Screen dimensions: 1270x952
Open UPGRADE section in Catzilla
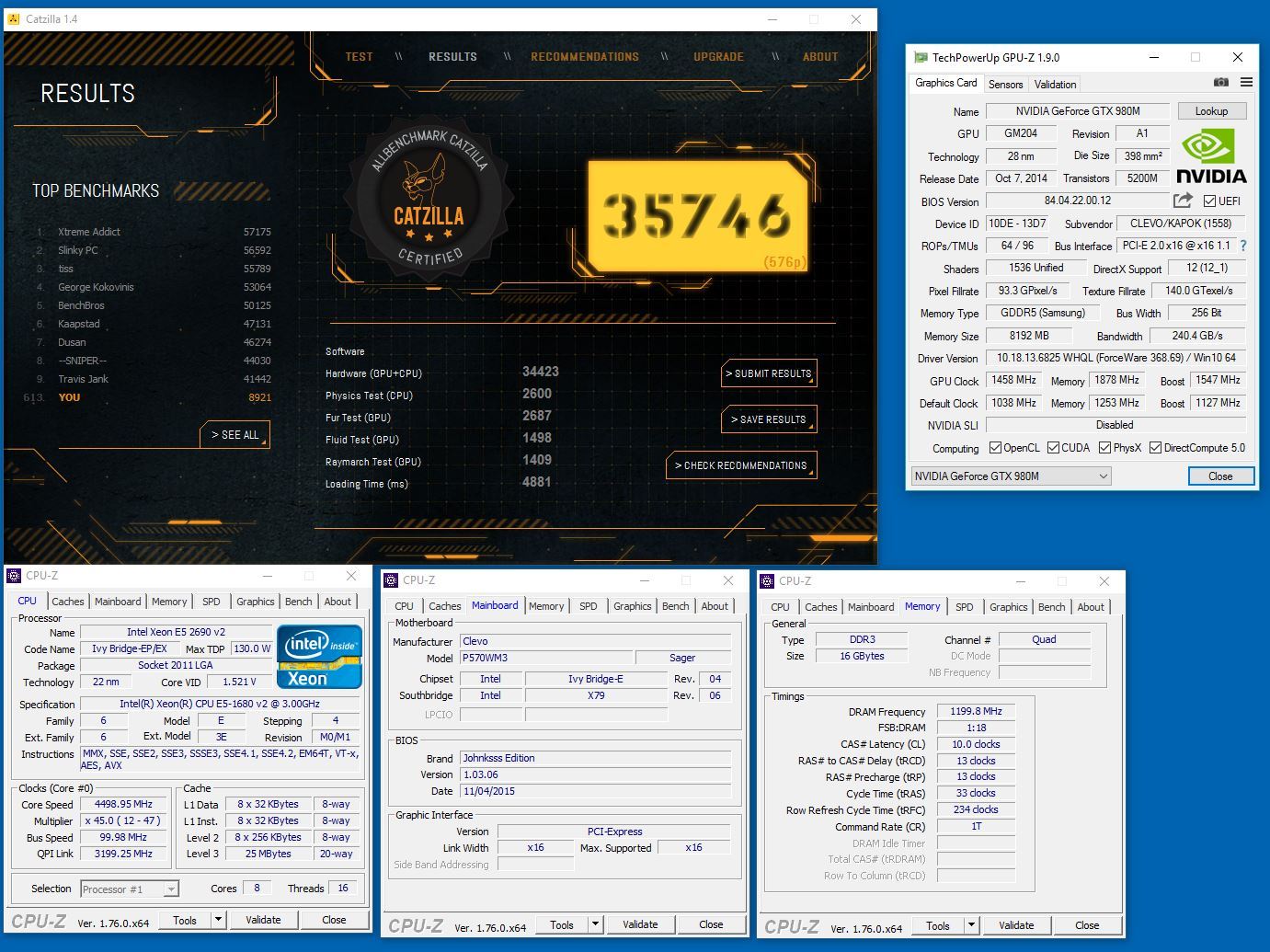pos(718,56)
